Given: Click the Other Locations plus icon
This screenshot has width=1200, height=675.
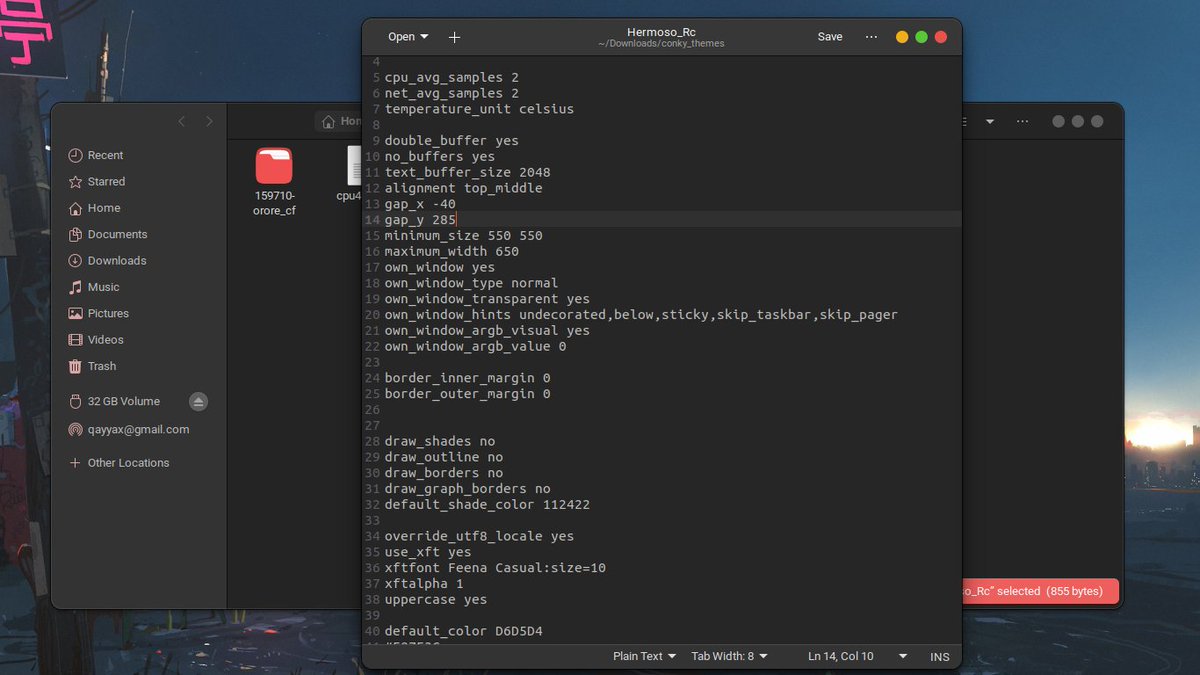Looking at the screenshot, I should pyautogui.click(x=75, y=463).
